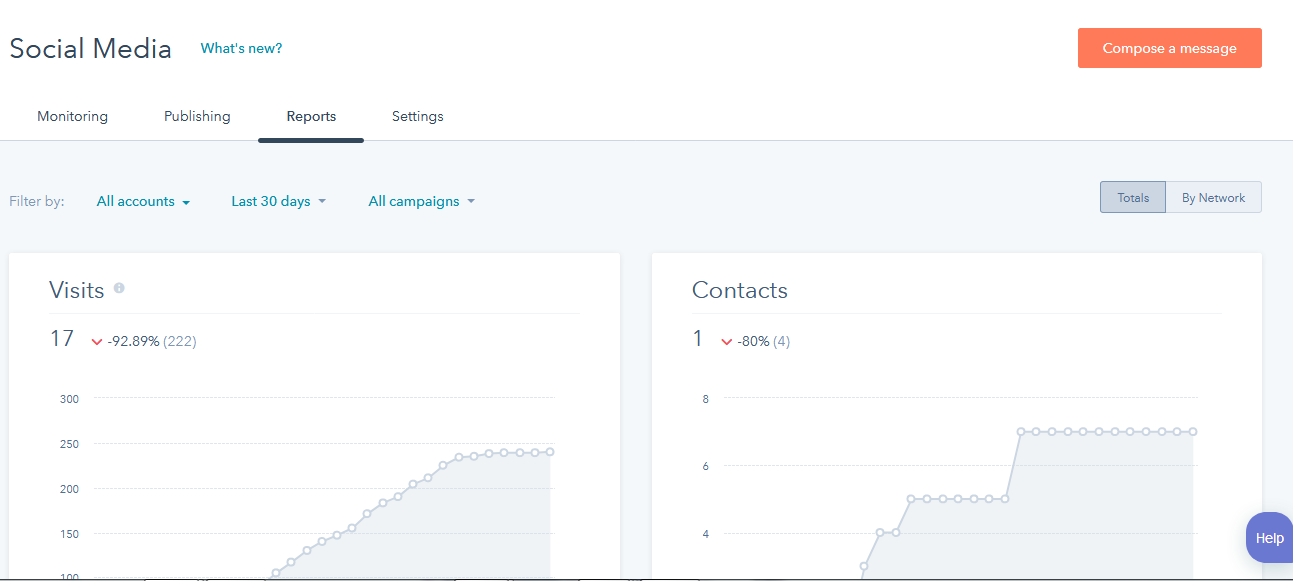The image size is (1293, 581).
Task: Click the last data point on Contacts chart
Action: 1193,432
